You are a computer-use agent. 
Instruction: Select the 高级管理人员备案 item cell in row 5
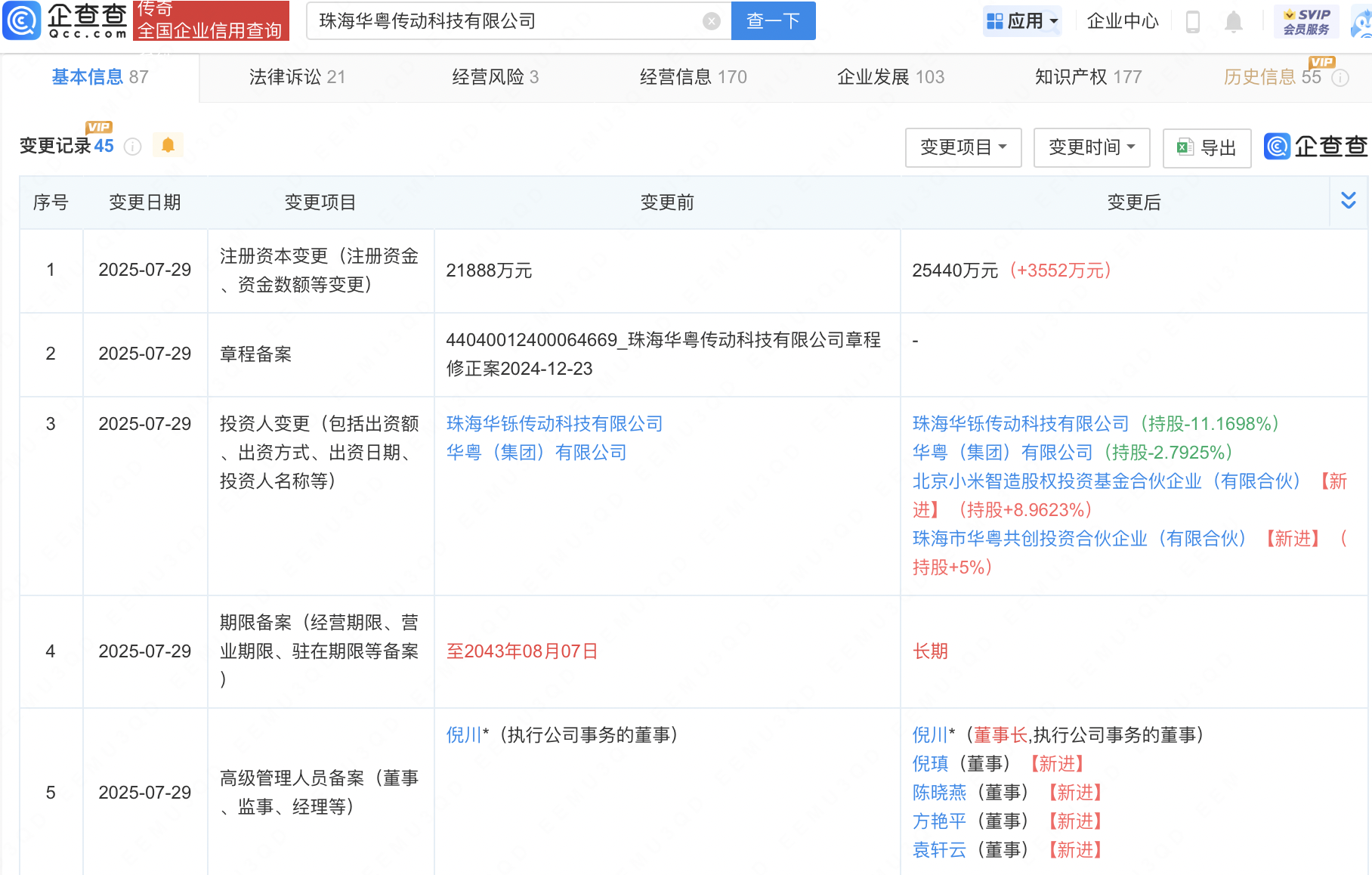(x=320, y=793)
